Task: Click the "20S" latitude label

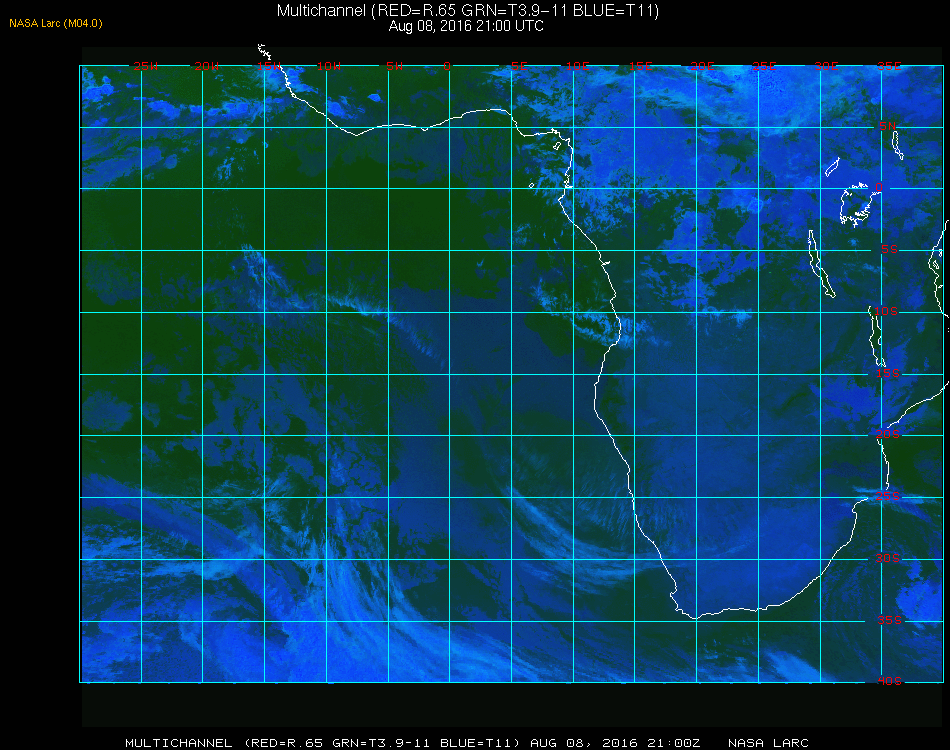Action: [x=888, y=434]
